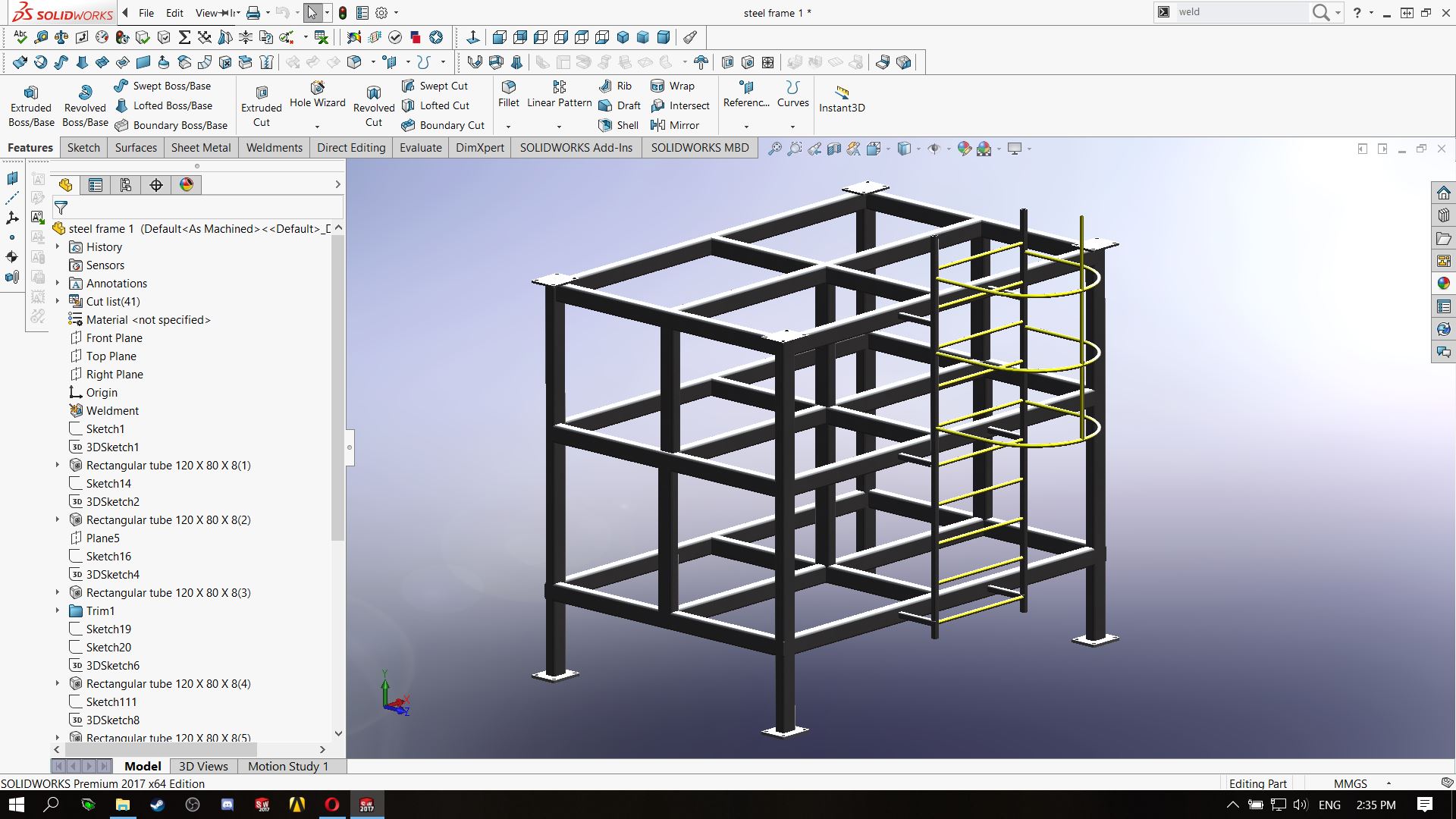Expand the Cut list(41) folder
Screen dimensions: 1456x819
[x=58, y=301]
